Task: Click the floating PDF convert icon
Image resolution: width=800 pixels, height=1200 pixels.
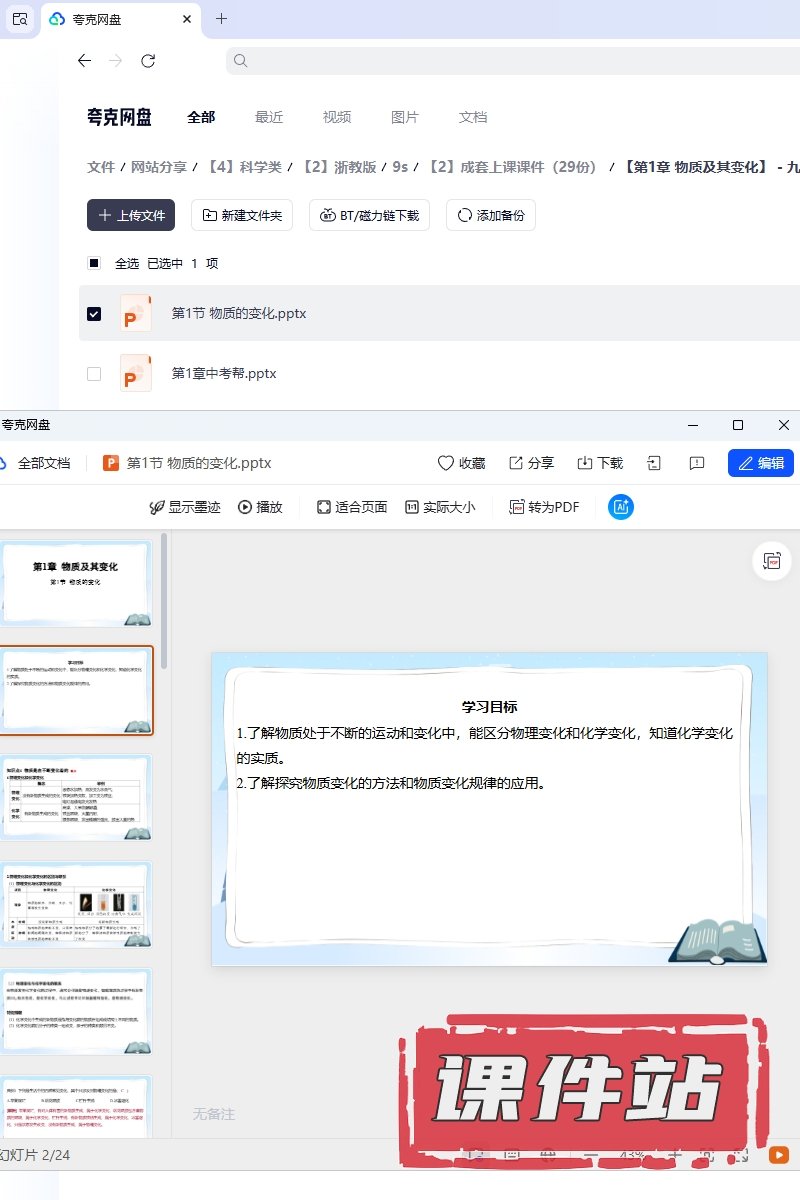Action: (771, 561)
